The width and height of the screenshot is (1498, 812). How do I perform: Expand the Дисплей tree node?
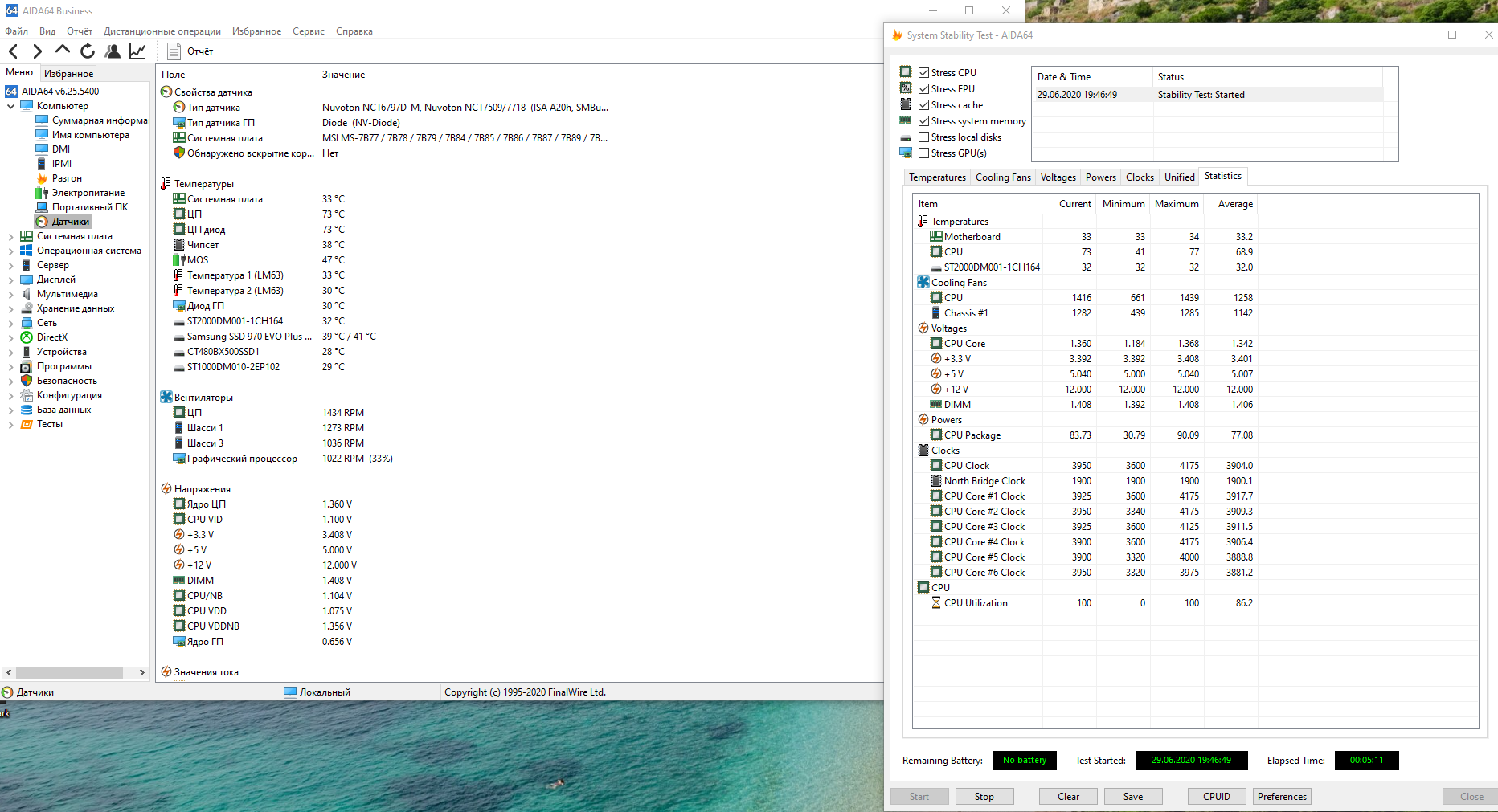point(10,280)
